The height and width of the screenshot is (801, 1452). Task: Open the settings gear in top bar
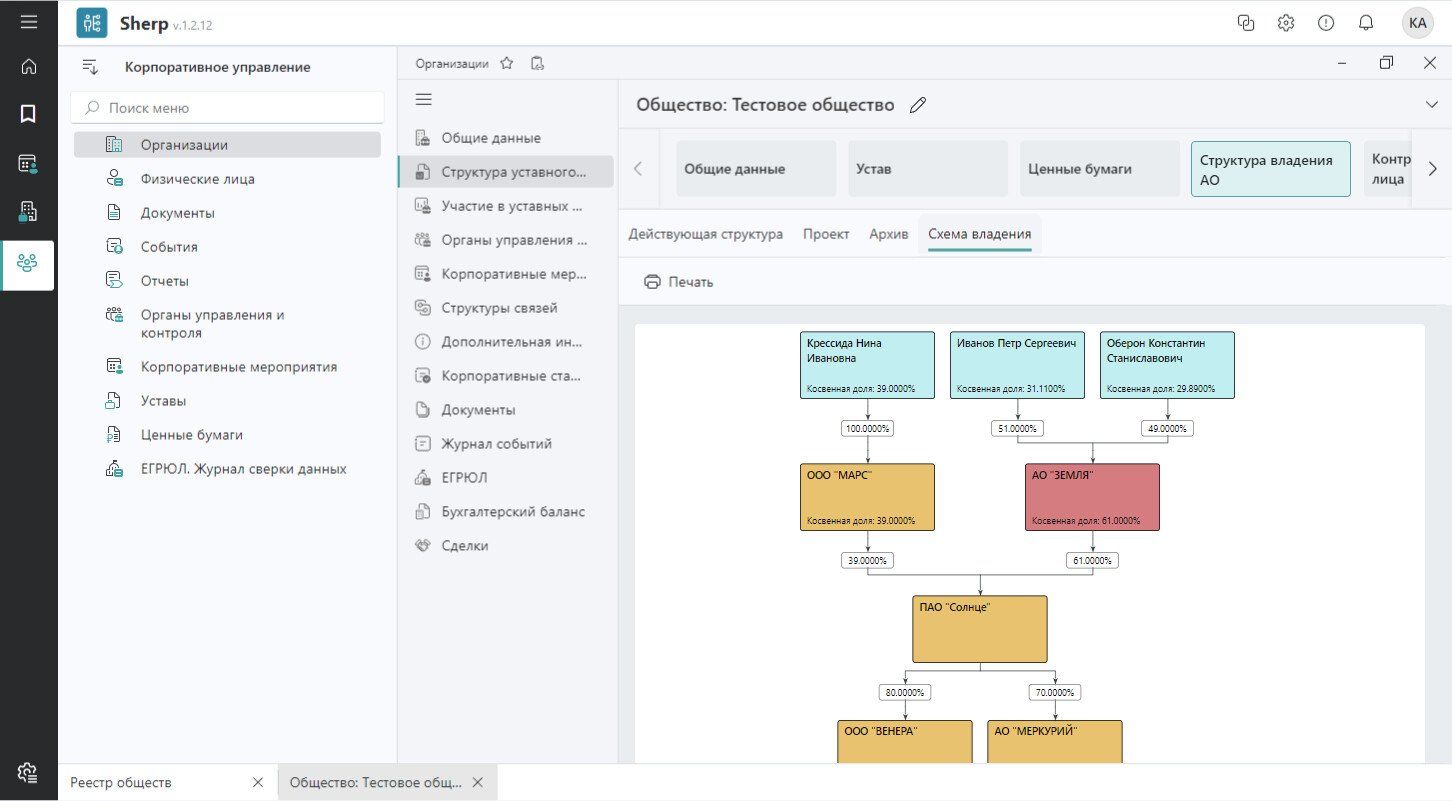[x=1286, y=23]
